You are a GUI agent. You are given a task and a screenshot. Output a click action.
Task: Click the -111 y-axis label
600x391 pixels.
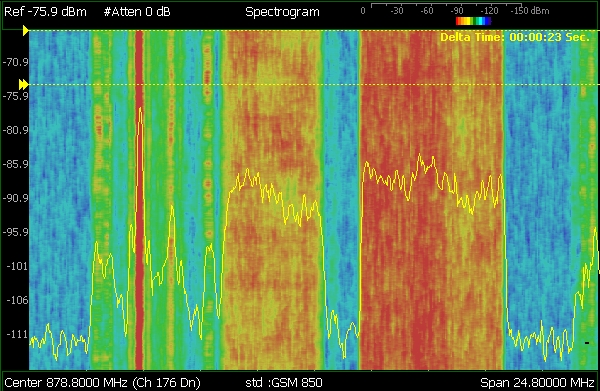click(18, 334)
